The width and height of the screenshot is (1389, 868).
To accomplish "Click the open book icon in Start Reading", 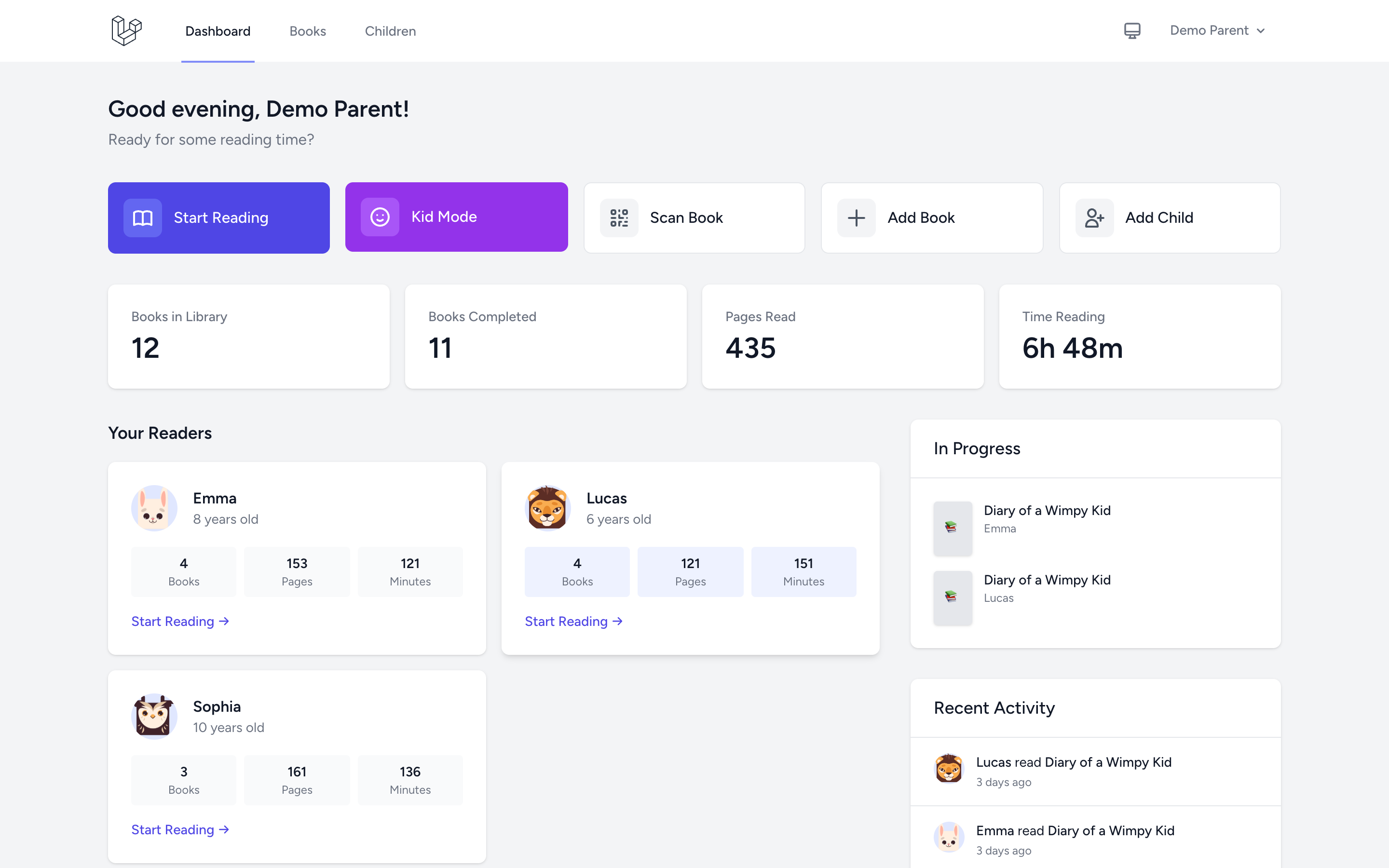I will click(x=143, y=217).
